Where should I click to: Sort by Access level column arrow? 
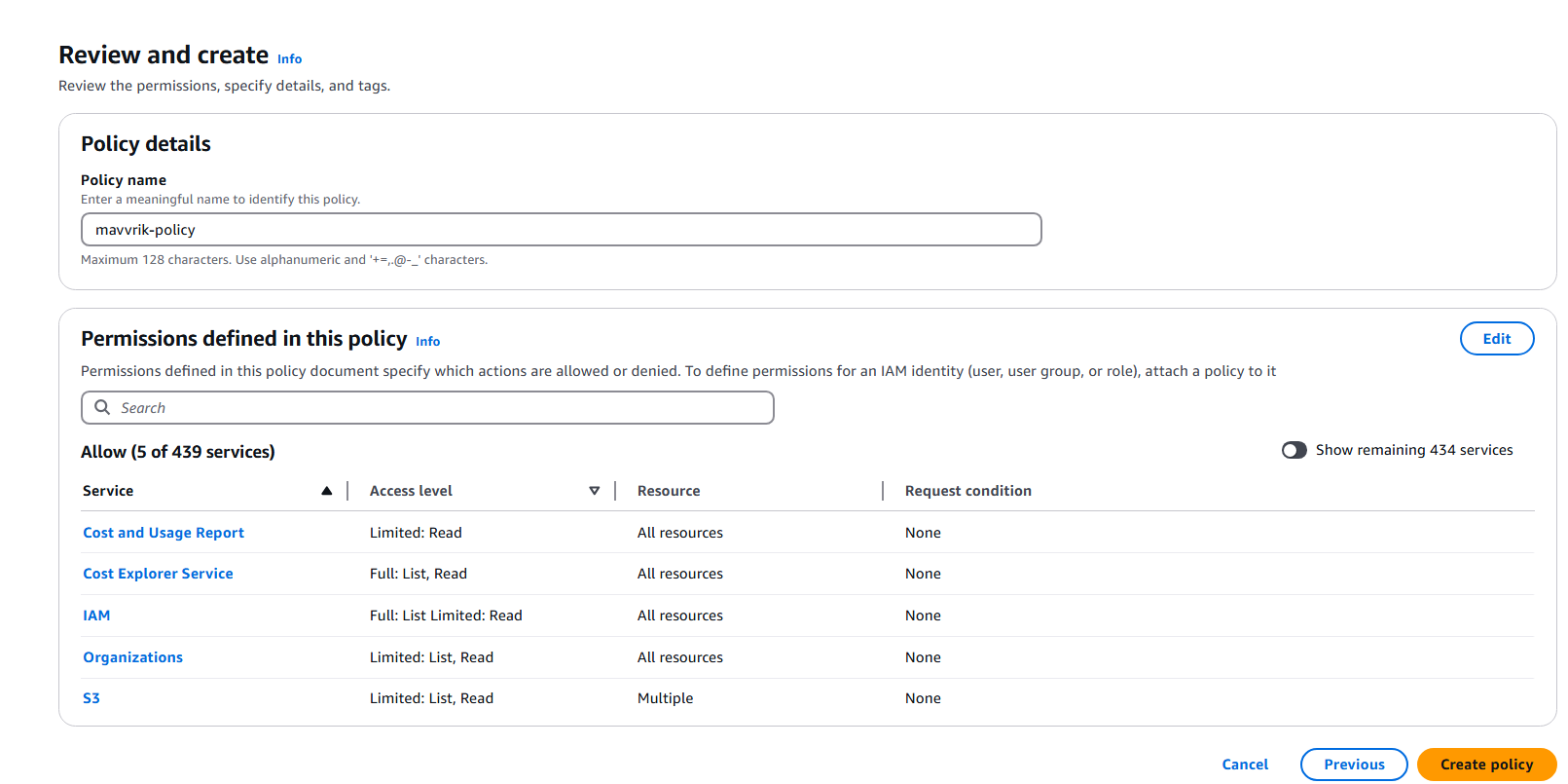pyautogui.click(x=594, y=491)
